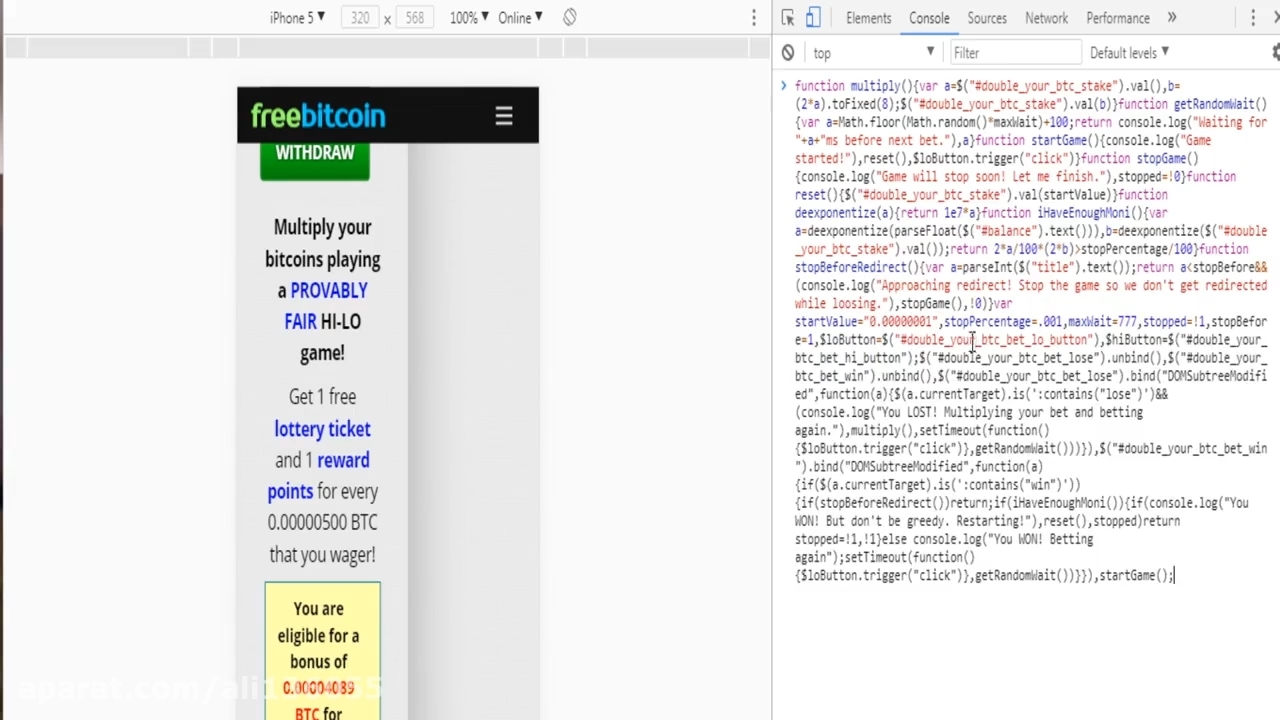Open the 100% zoom dropdown
1280x720 pixels.
468,18
